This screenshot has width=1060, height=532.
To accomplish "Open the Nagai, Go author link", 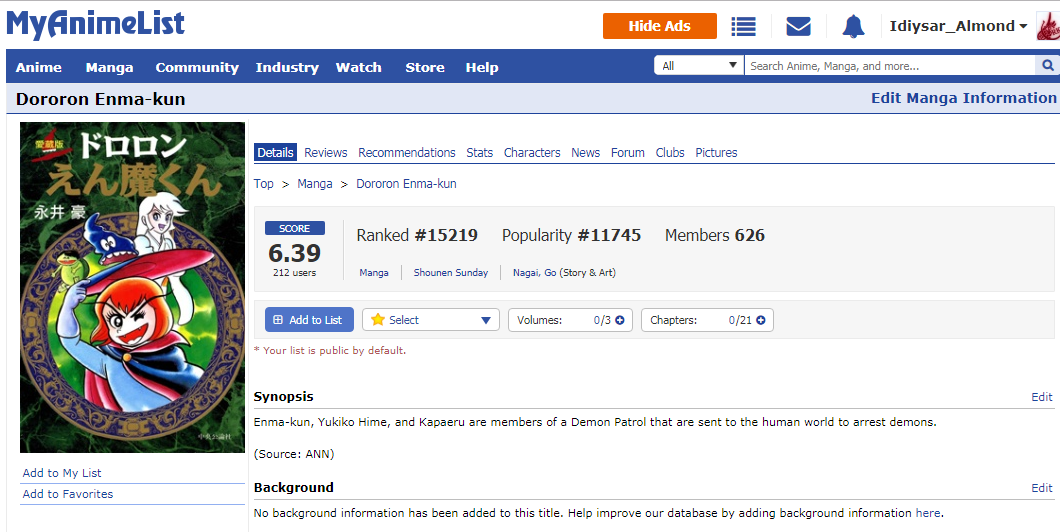I will [x=535, y=272].
